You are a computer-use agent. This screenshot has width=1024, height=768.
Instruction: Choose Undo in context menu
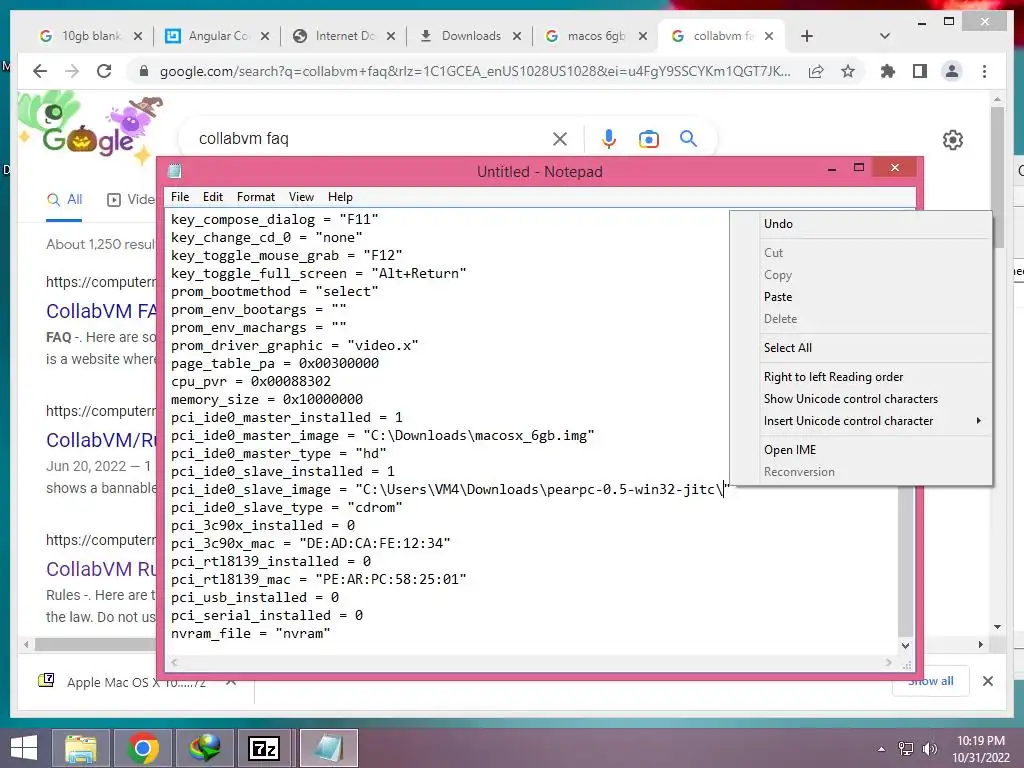[861, 223]
